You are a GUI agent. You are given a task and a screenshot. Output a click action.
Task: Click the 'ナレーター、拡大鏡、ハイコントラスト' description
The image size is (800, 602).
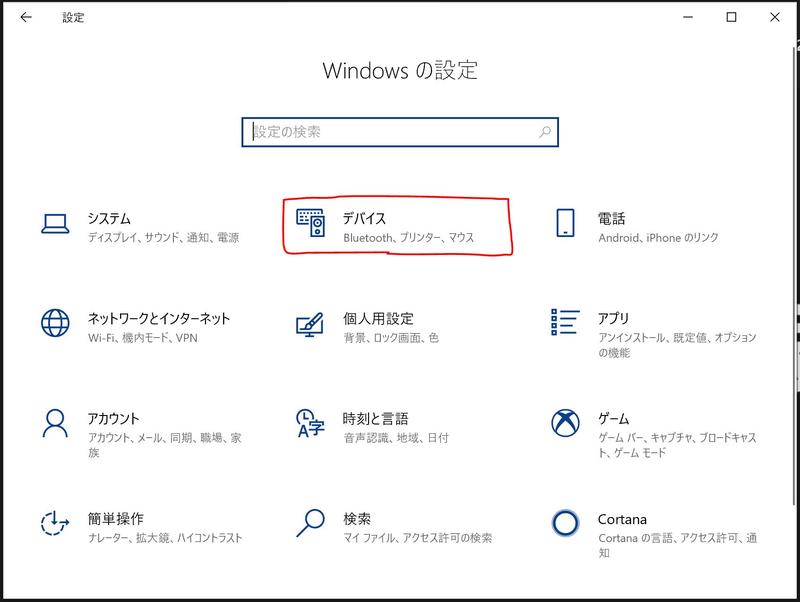point(165,538)
